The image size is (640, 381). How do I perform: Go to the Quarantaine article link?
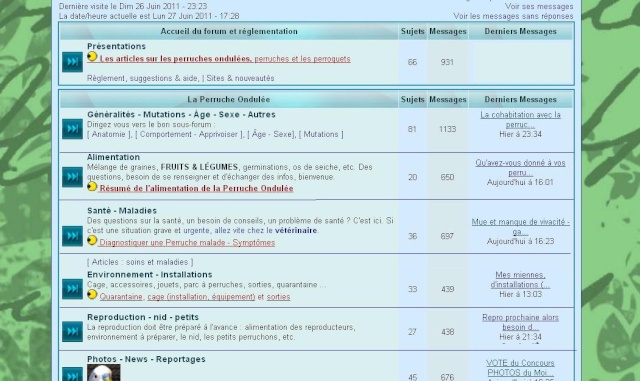(x=121, y=297)
